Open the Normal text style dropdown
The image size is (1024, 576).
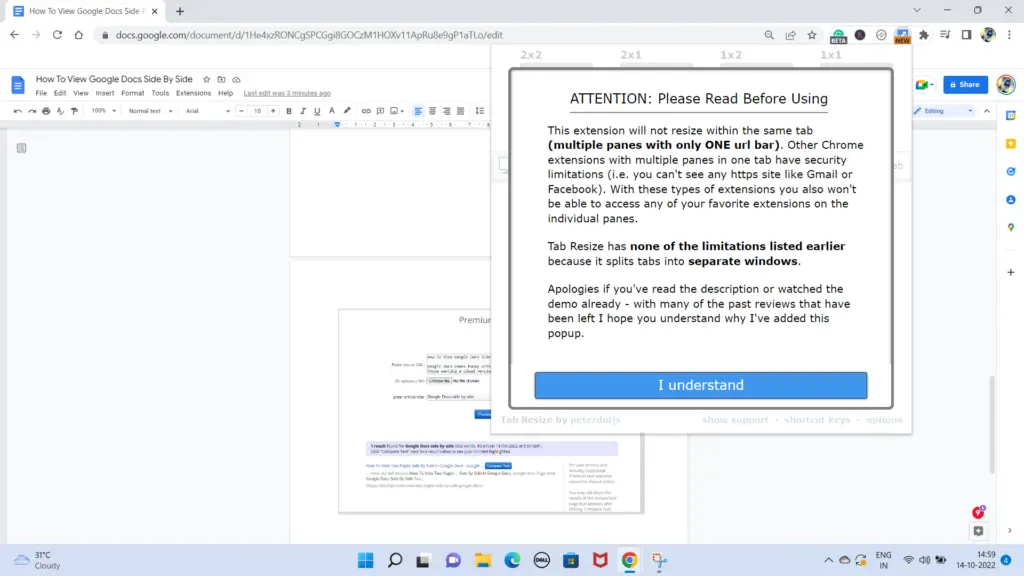tap(150, 111)
